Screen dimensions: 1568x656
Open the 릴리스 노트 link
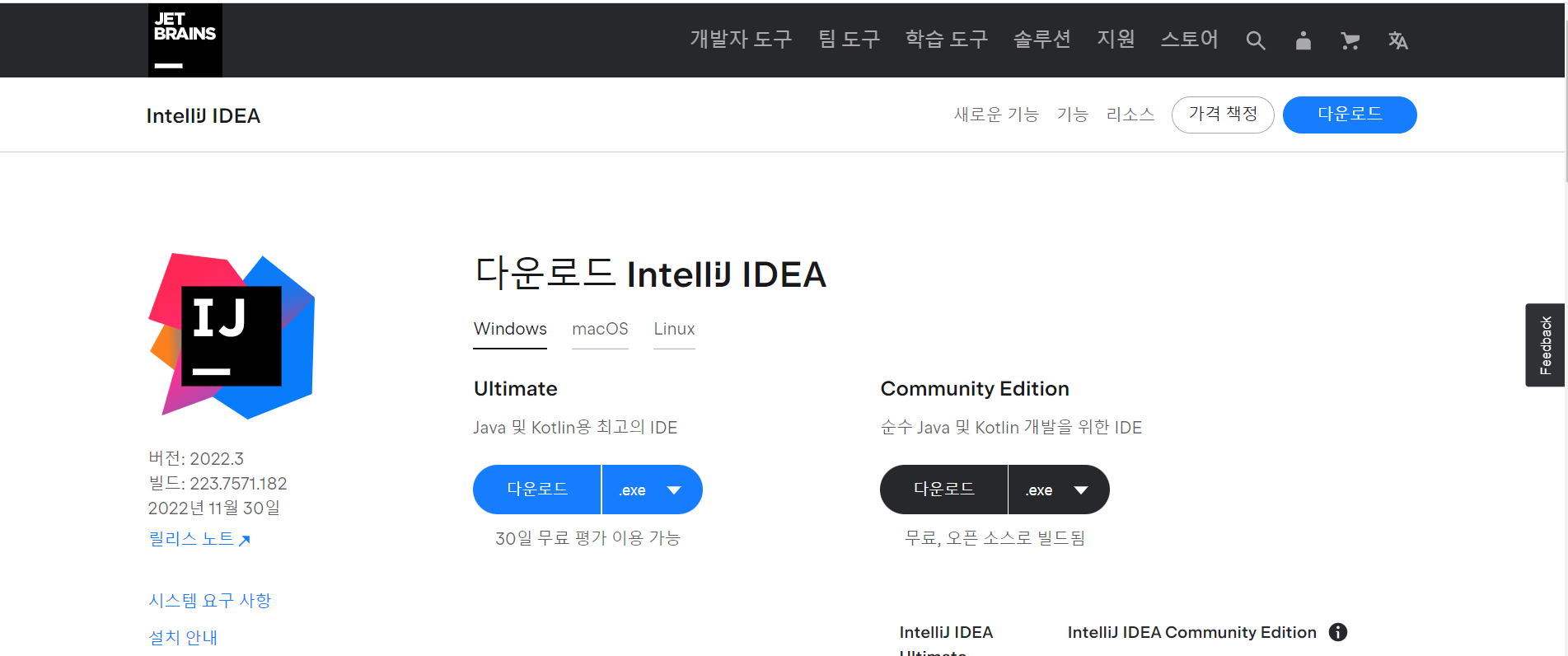[199, 539]
